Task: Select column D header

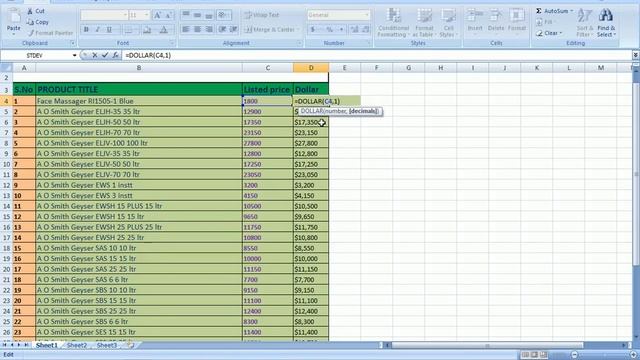Action: (311, 68)
